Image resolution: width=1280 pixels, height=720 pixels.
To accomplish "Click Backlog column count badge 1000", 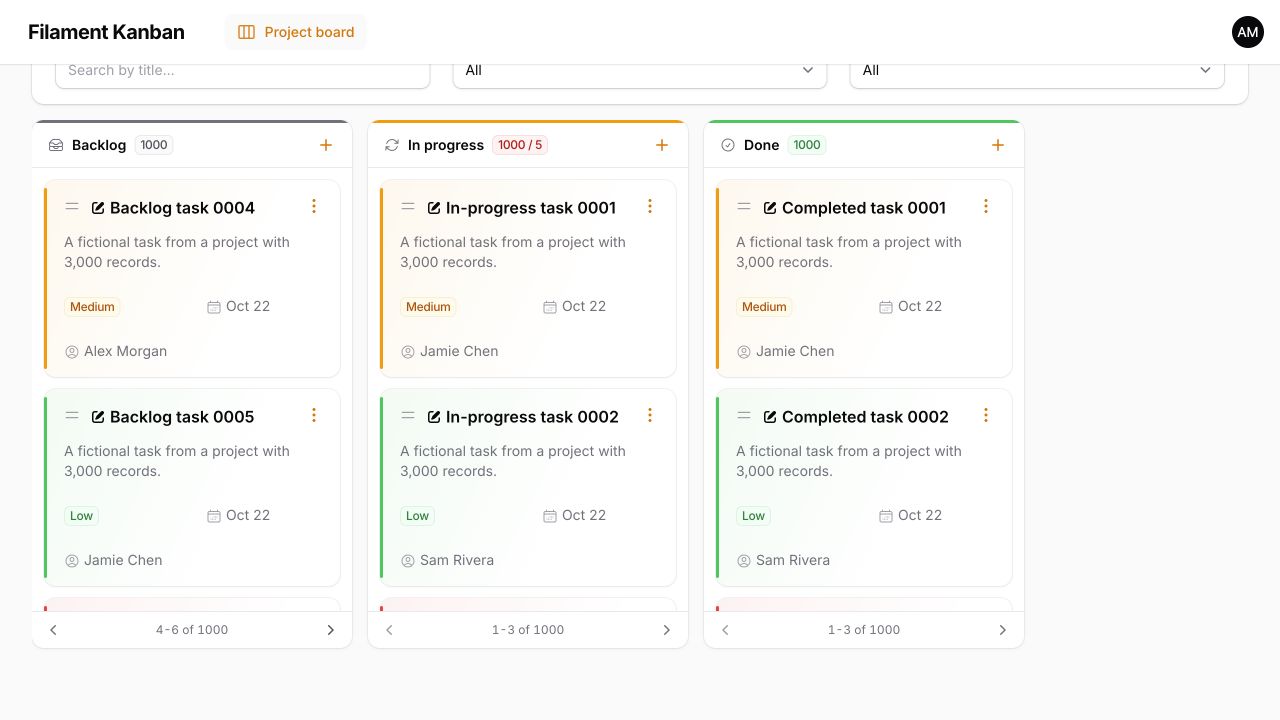I will pyautogui.click(x=154, y=145).
